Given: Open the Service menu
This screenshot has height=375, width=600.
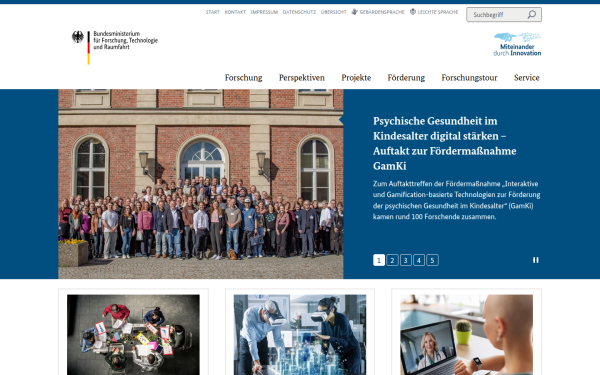Looking at the screenshot, I should click(527, 78).
